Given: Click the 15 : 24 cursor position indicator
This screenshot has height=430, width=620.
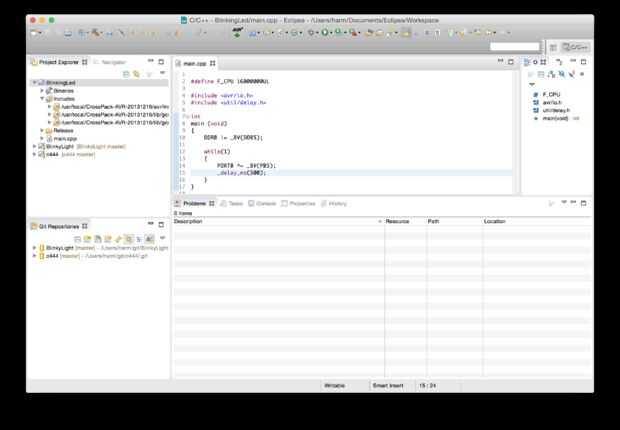Looking at the screenshot, I should click(427, 386).
